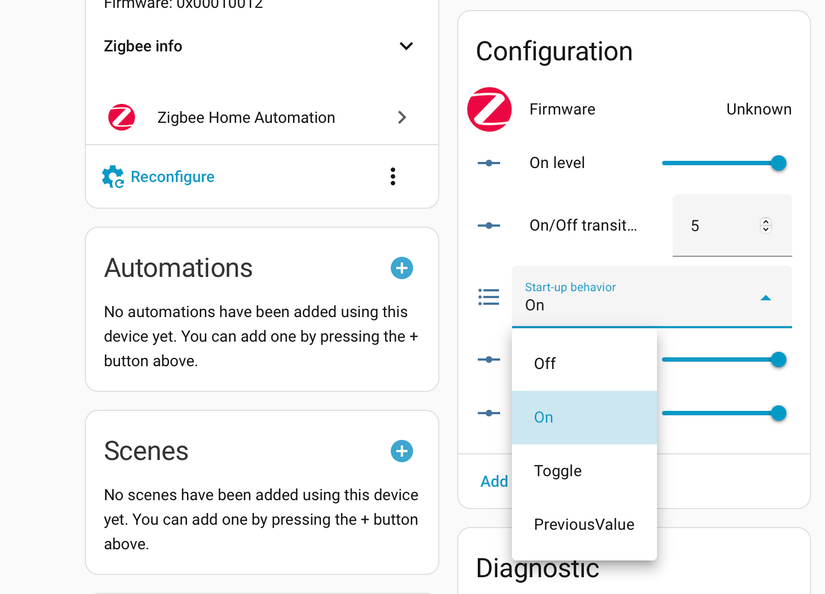The image size is (825, 594).
Task: Open the device three-dot overflow menu
Action: pyautogui.click(x=393, y=177)
